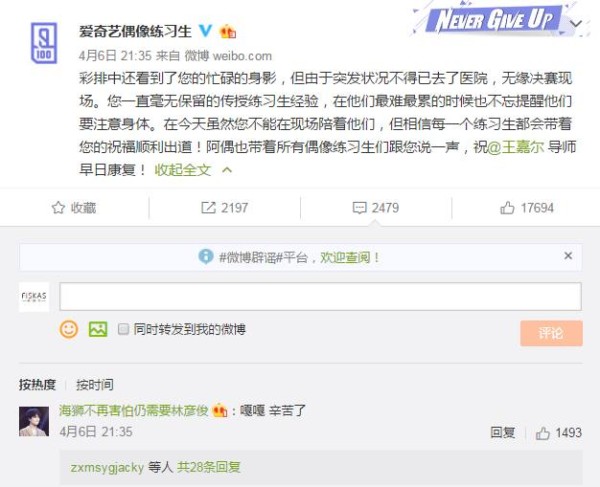Click into the comment text box
Viewport: 600px width, 487px height.
(320, 296)
